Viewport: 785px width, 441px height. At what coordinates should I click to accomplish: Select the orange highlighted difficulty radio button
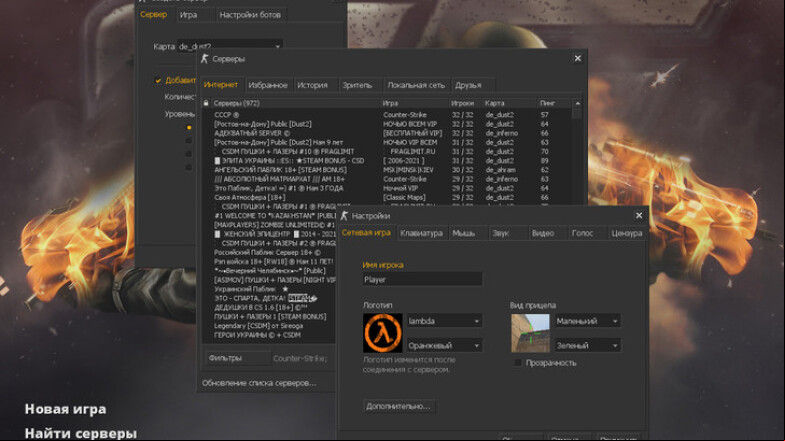189,128
